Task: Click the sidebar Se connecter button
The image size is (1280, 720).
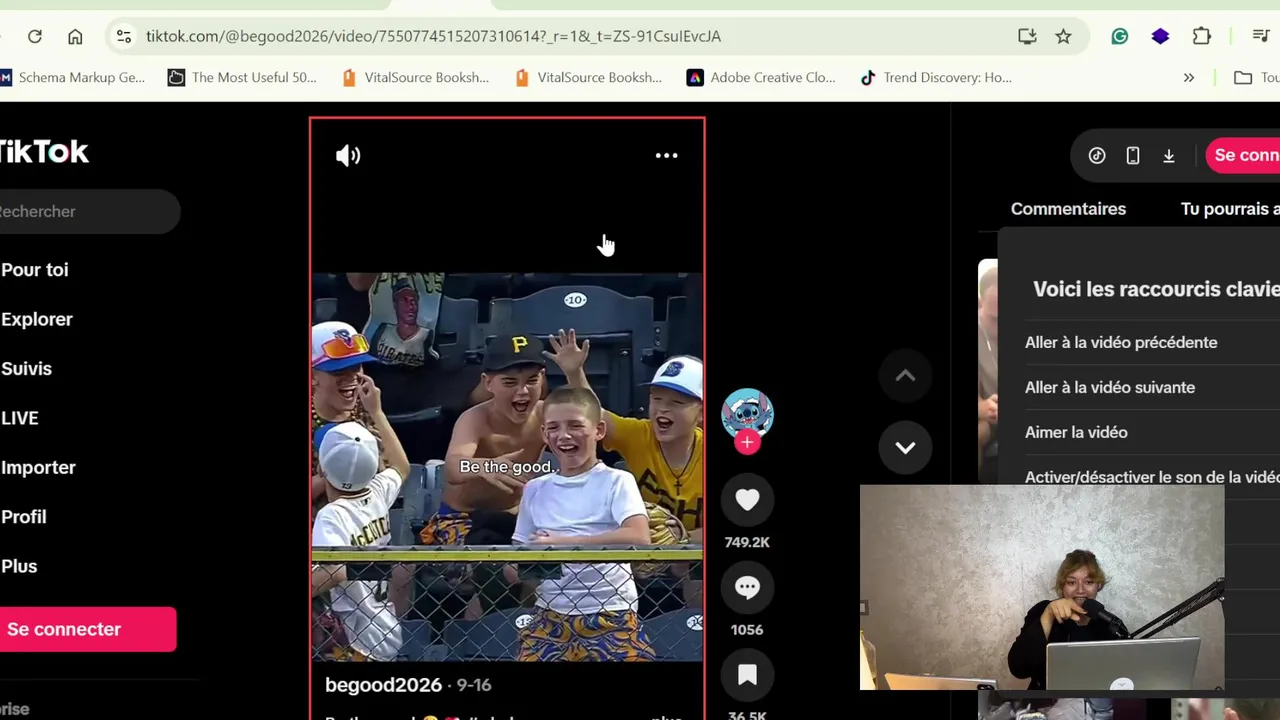Action: tap(87, 629)
